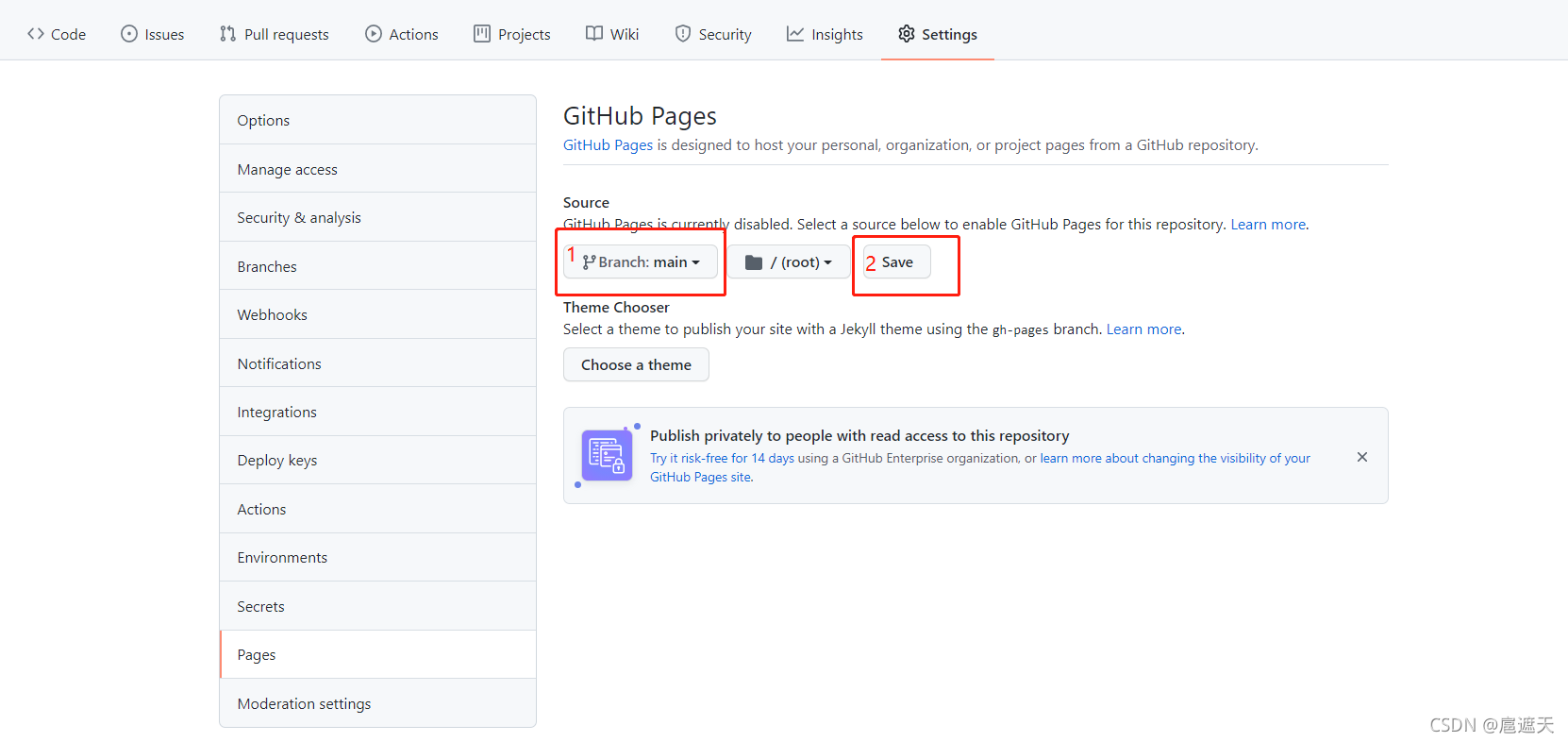1568x742 pixels.
Task: Select the Settings tab
Action: click(x=938, y=34)
